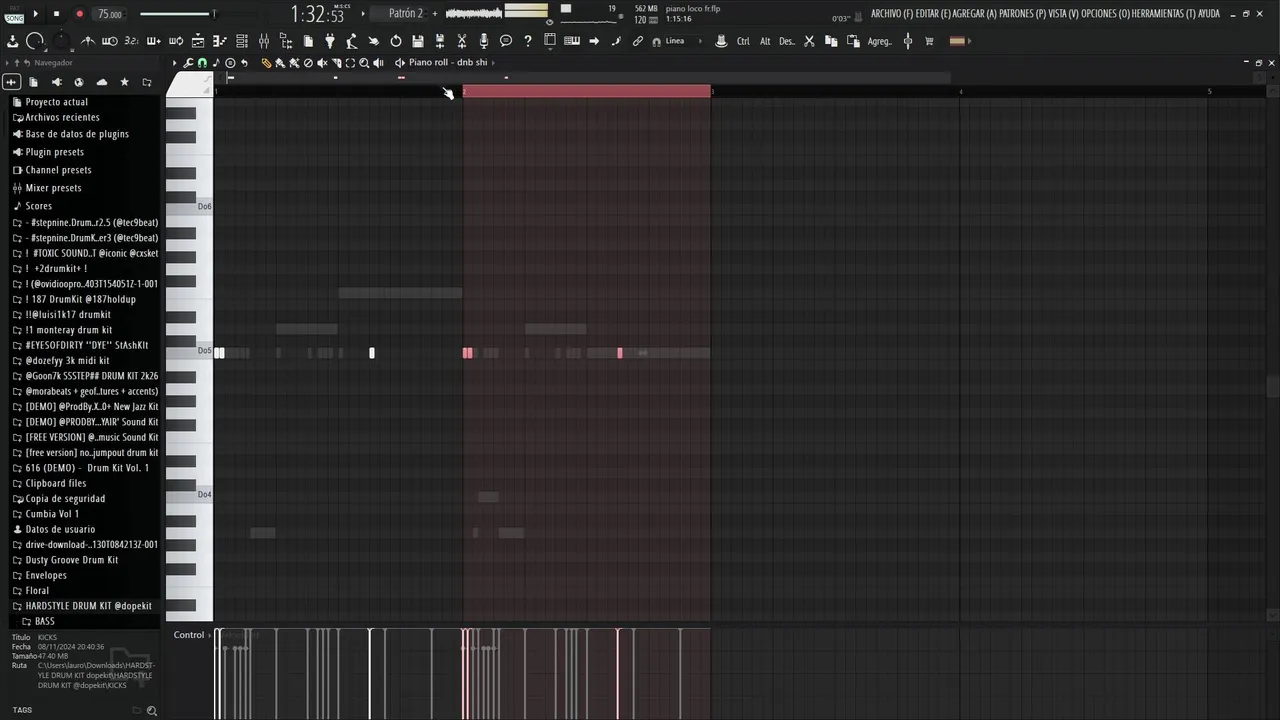Image resolution: width=1280 pixels, height=720 pixels.
Task: Open the piano roll/step view icon
Action: (219, 41)
